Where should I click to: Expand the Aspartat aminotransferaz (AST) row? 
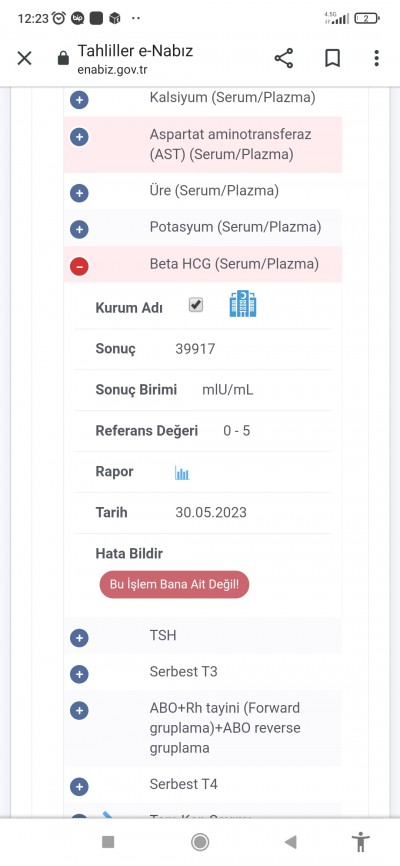click(79, 137)
